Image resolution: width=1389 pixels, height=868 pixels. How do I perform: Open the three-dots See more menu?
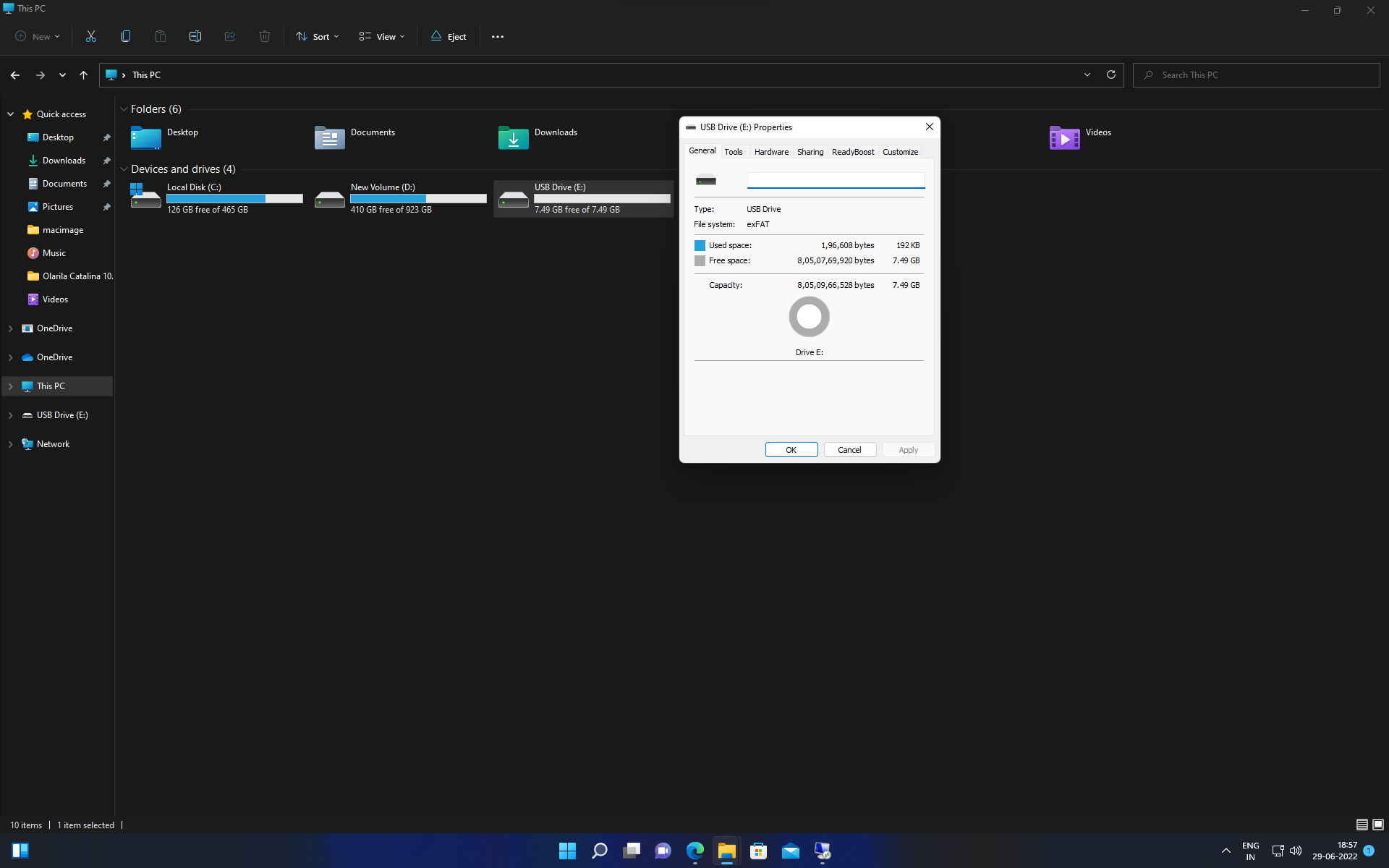click(x=498, y=36)
